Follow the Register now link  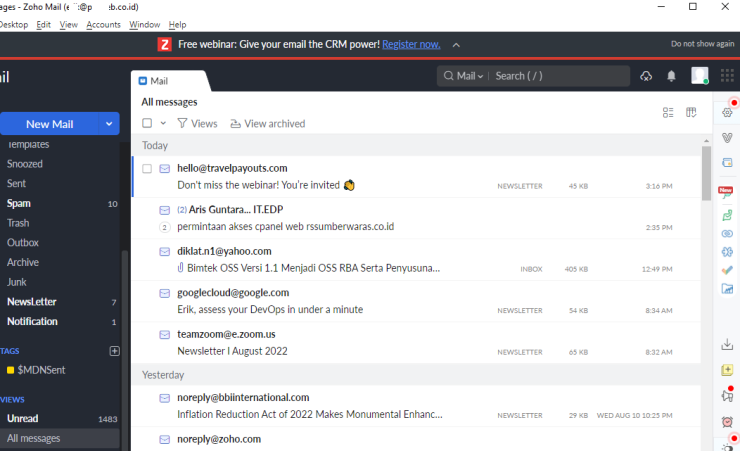click(411, 44)
